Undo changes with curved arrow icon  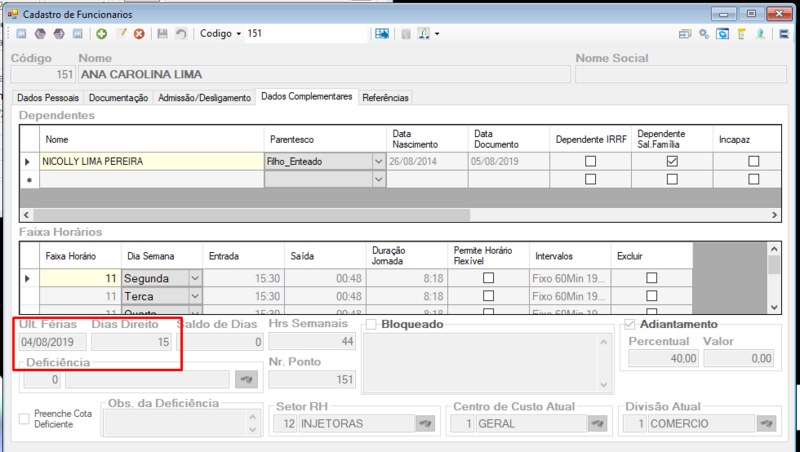pyautogui.click(x=181, y=34)
